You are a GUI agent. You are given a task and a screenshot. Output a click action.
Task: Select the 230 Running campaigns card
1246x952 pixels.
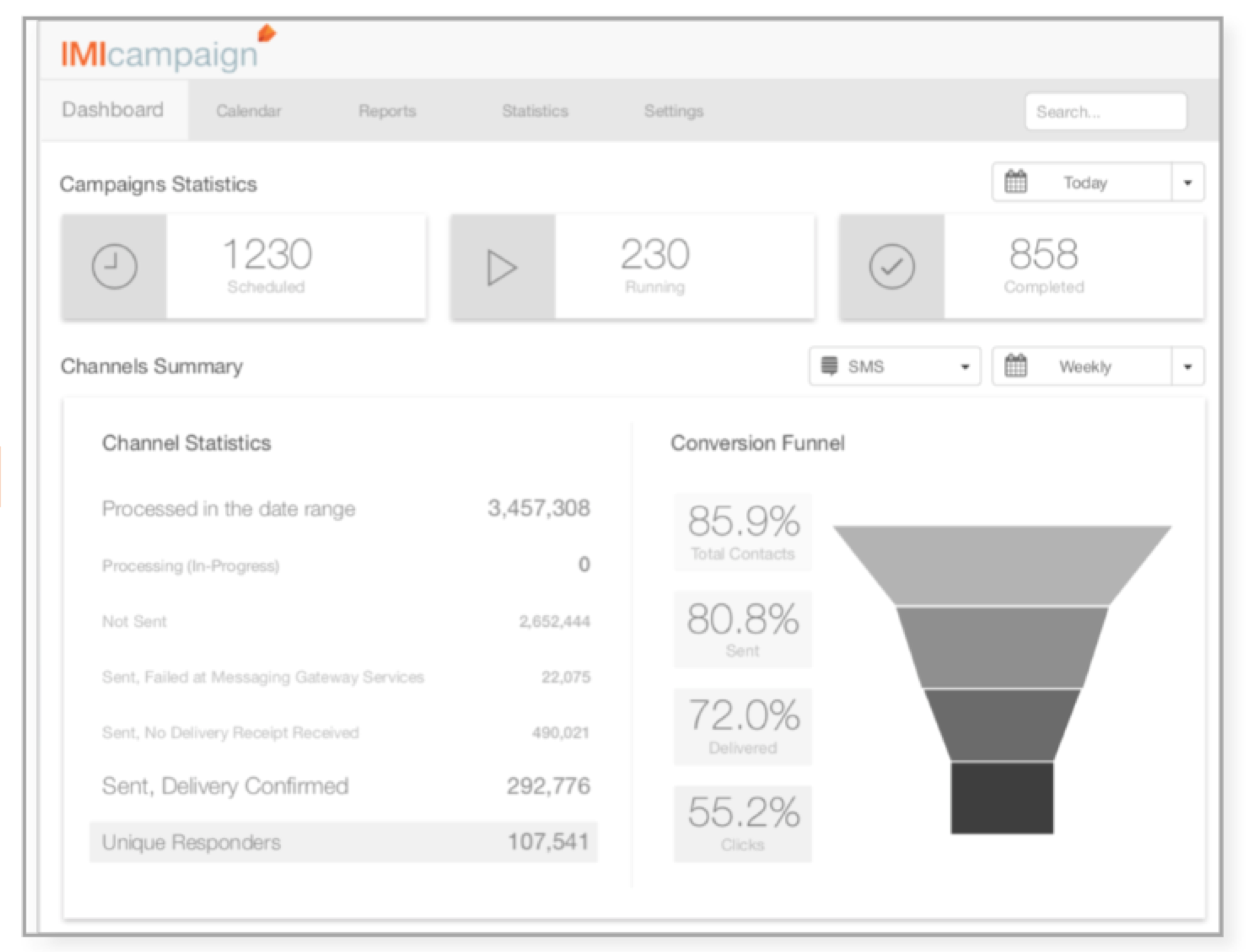(x=633, y=266)
